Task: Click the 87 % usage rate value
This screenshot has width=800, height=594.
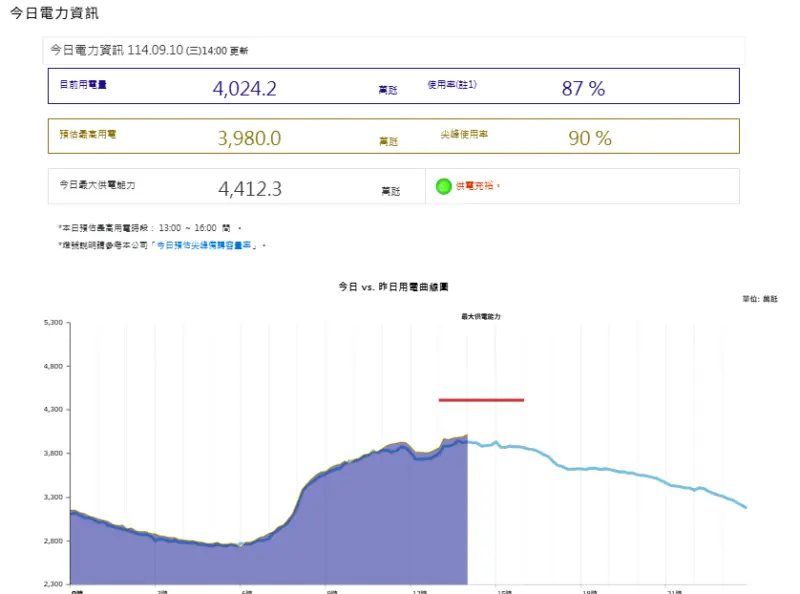Action: click(x=583, y=88)
